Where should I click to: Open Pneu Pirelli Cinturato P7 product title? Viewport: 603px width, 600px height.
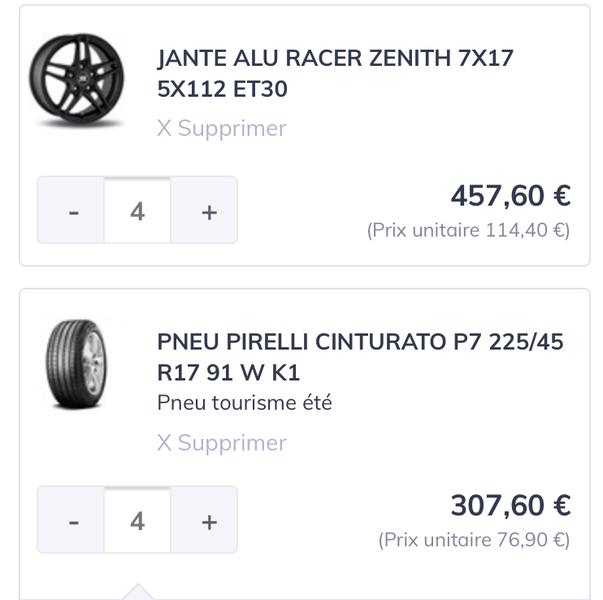360,357
